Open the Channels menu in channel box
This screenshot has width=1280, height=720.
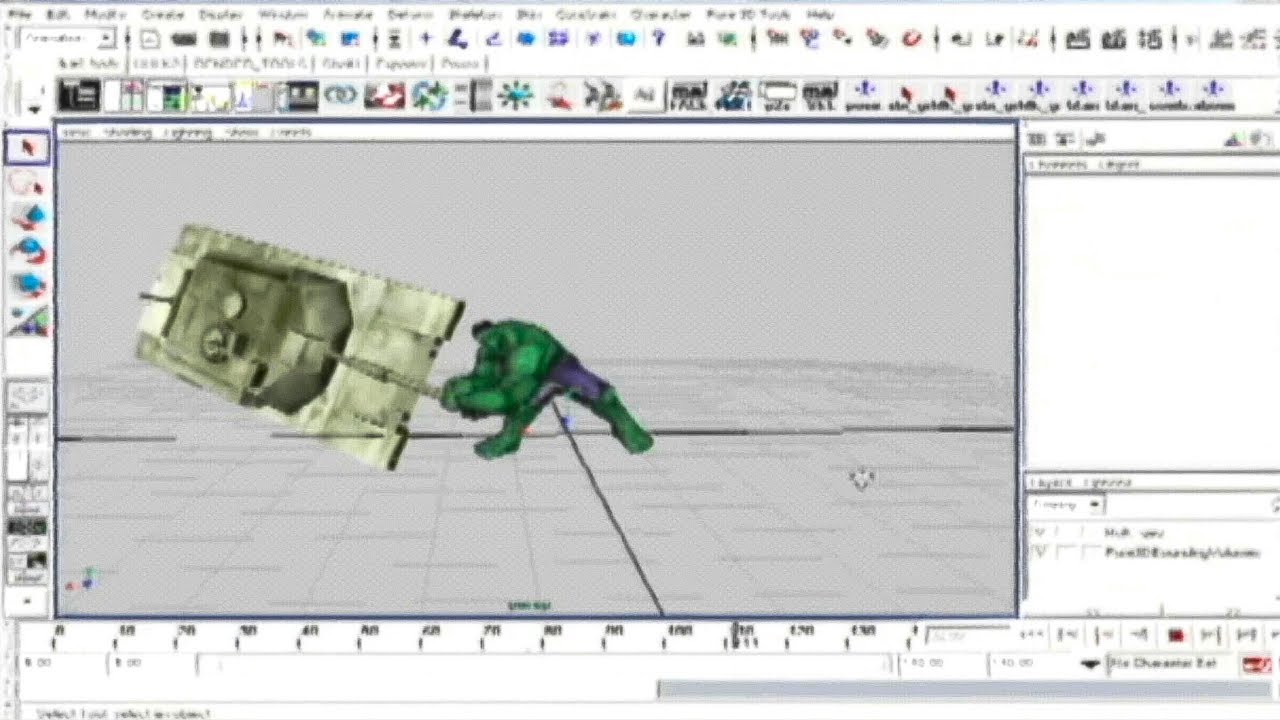[1058, 164]
